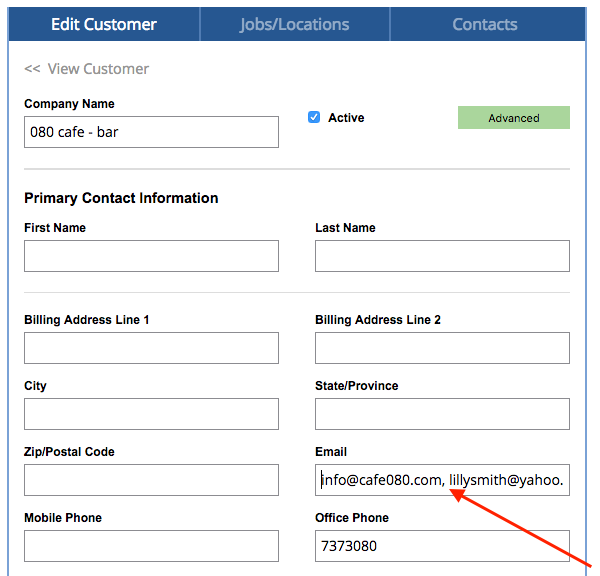Click the Email field label

pyautogui.click(x=331, y=452)
